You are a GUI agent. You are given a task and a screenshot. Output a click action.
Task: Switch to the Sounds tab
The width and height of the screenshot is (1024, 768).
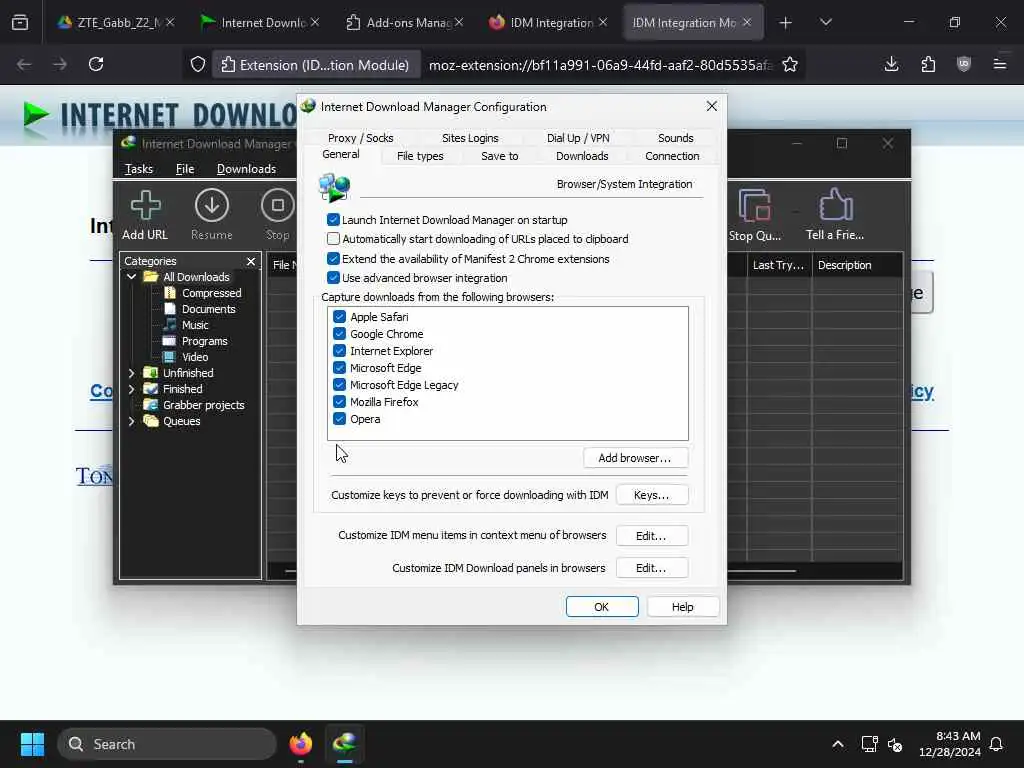coord(675,138)
